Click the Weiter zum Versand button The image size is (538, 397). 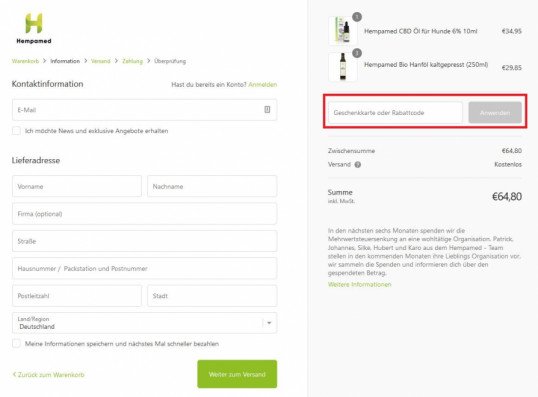pos(237,374)
